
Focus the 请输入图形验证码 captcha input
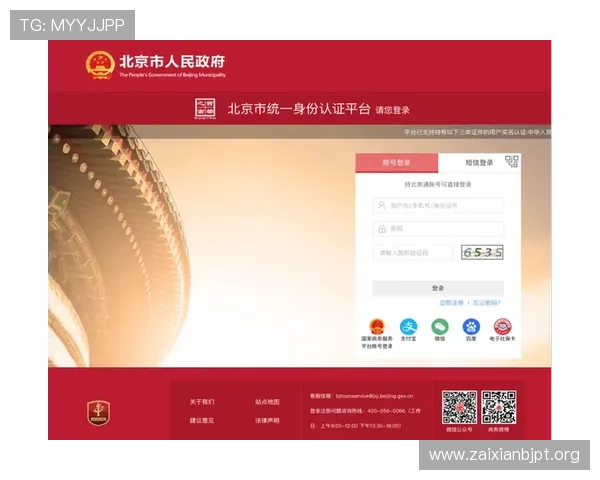click(413, 253)
